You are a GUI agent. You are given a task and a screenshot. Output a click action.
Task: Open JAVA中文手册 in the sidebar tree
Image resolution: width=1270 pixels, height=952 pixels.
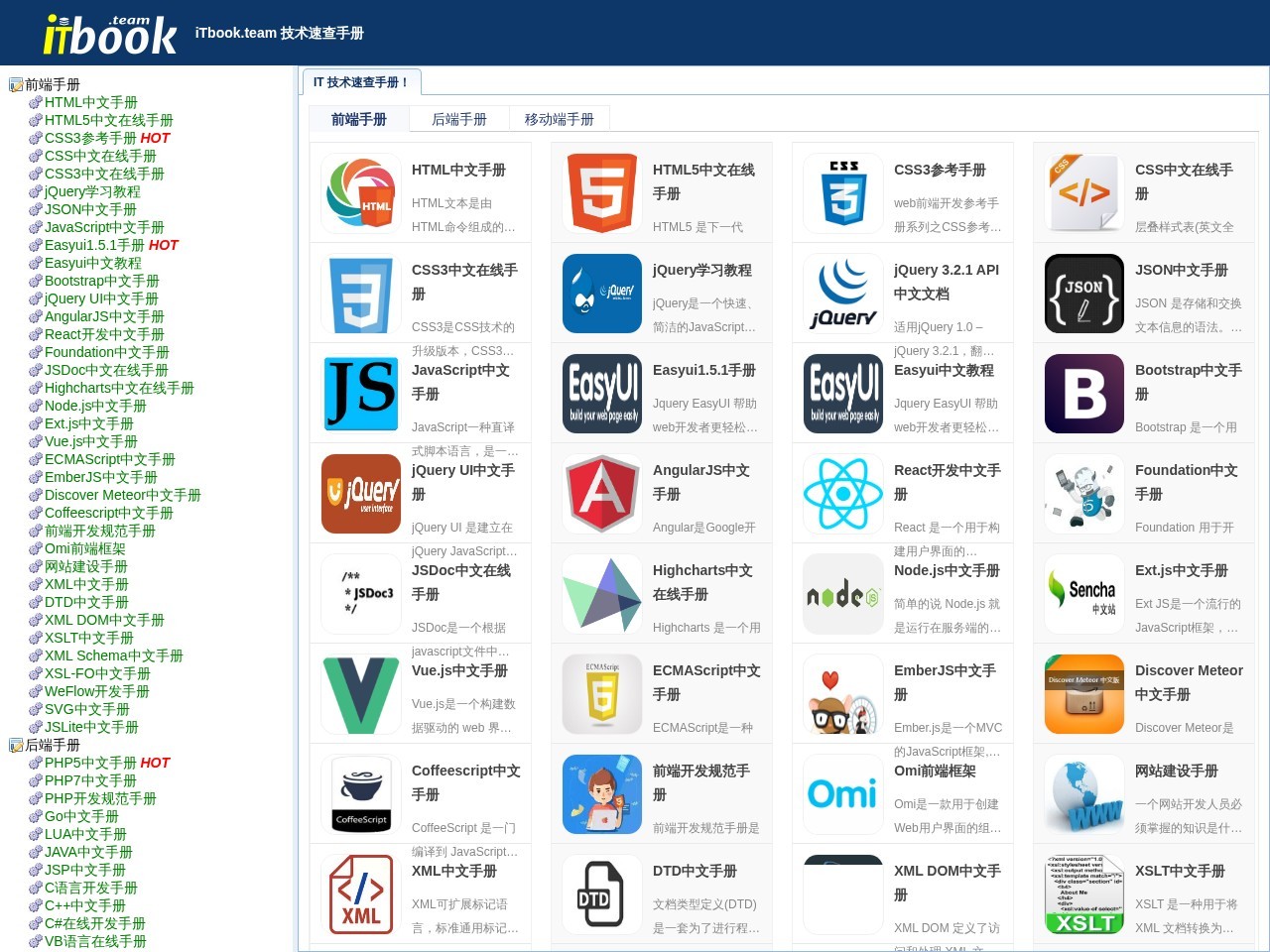point(88,852)
